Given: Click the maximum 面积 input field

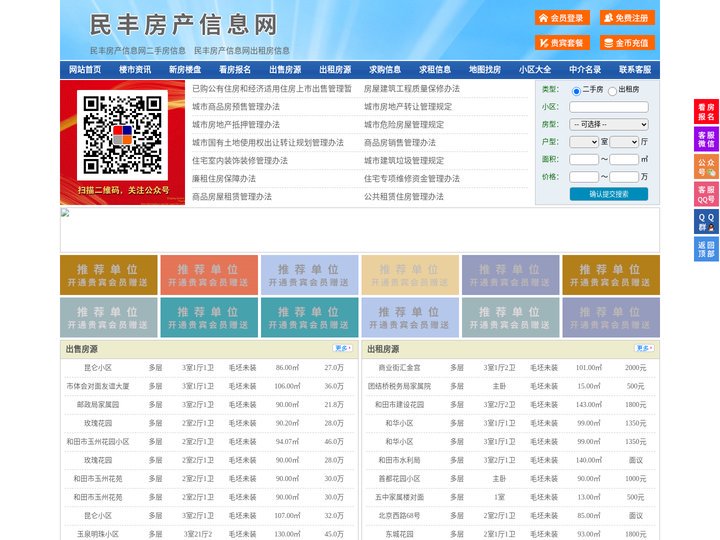Looking at the screenshot, I should (x=624, y=159).
